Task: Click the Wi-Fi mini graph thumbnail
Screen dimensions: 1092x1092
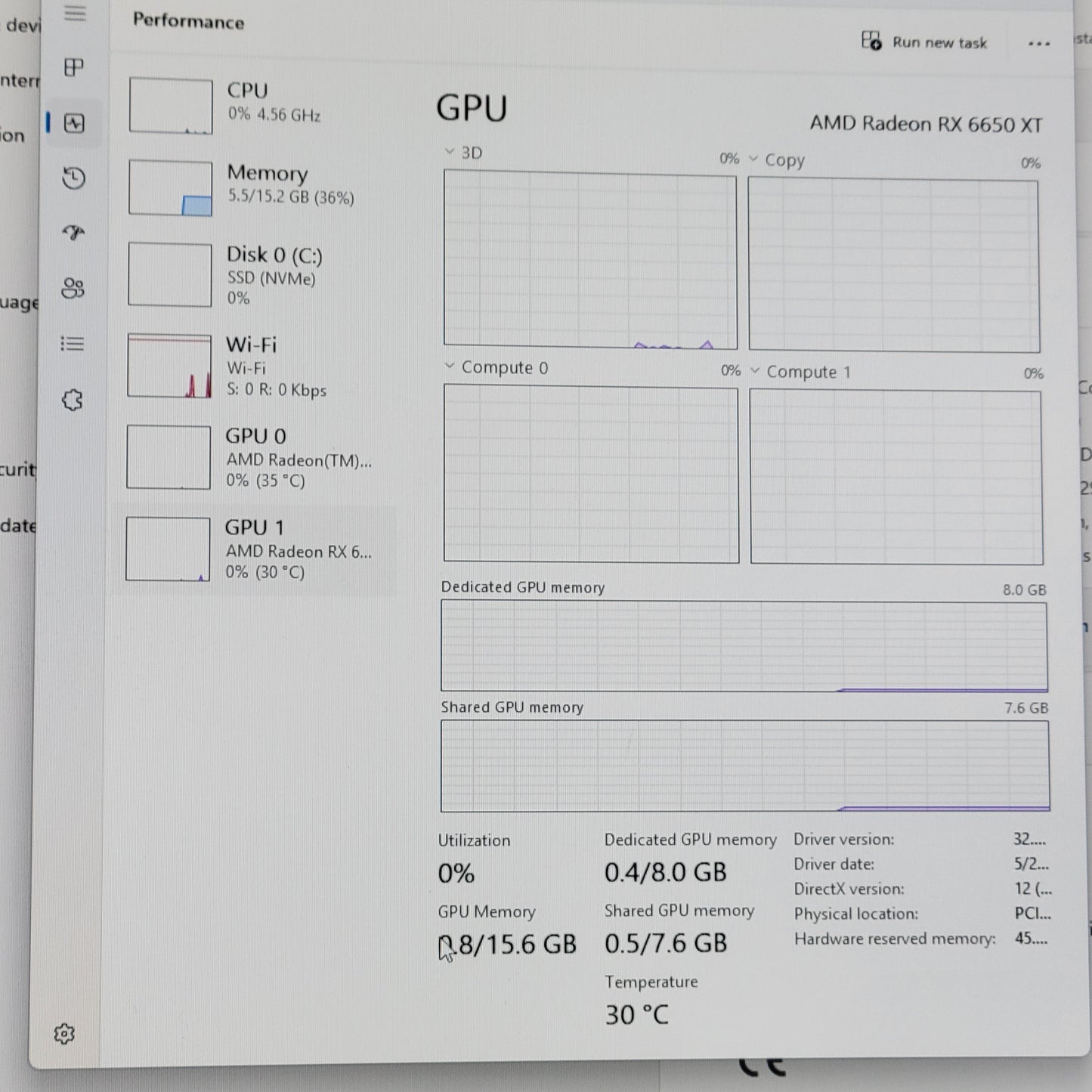Action: (x=169, y=366)
